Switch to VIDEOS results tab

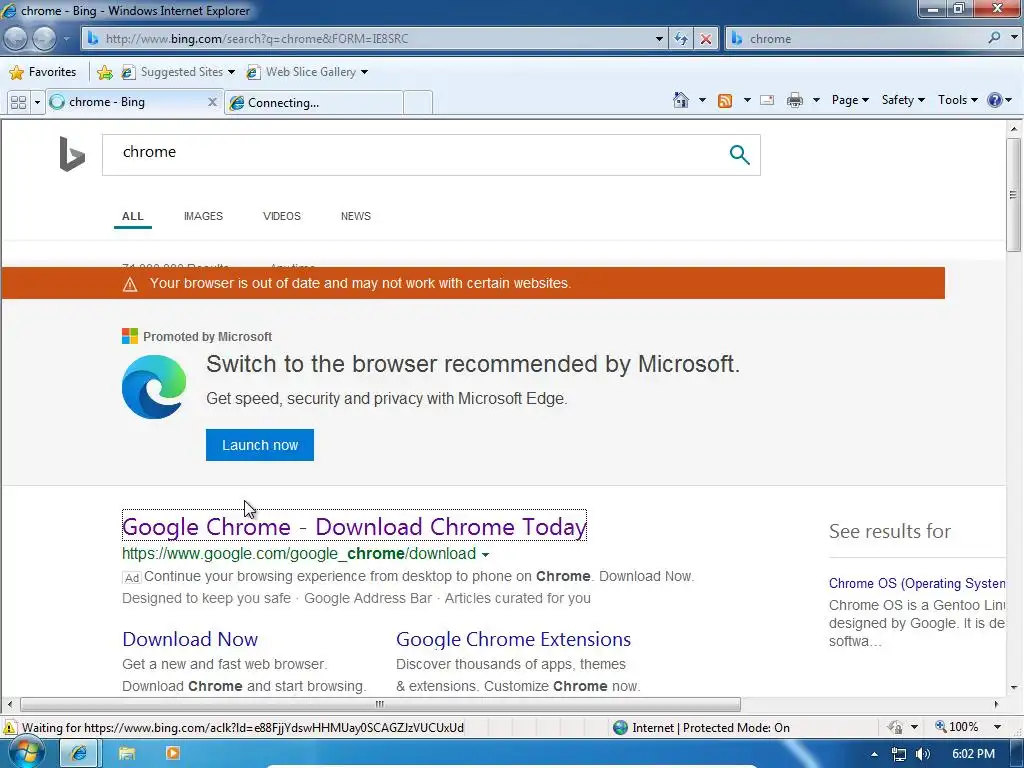click(281, 216)
